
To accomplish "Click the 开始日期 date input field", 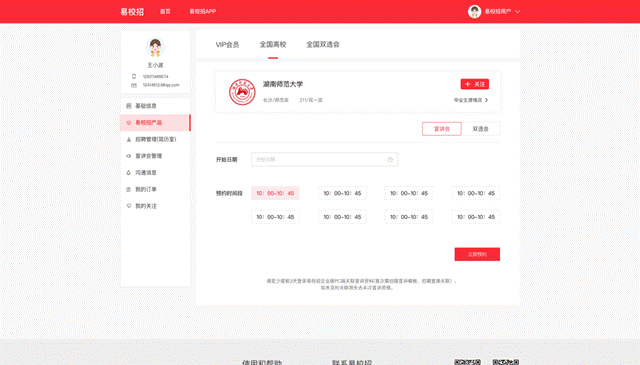I will coord(324,160).
